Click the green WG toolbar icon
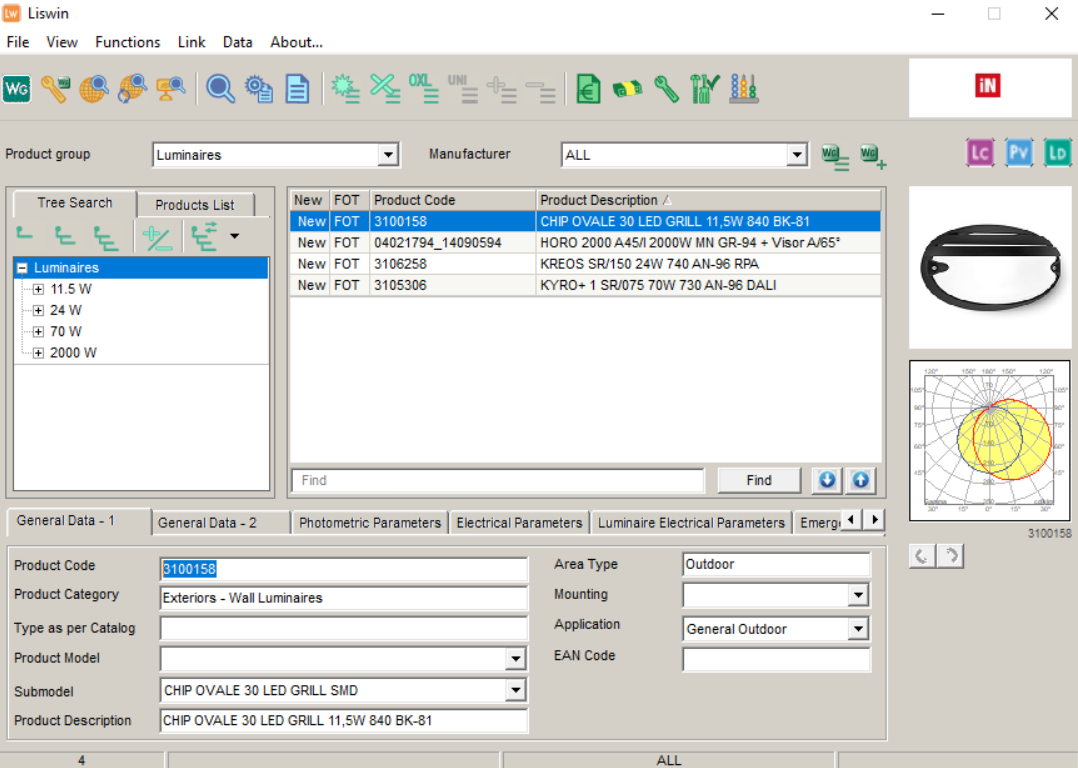The width and height of the screenshot is (1078, 768). pyautogui.click(x=16, y=89)
